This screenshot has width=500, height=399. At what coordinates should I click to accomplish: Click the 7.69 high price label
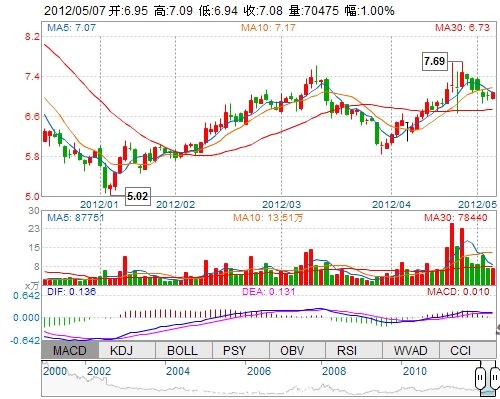[x=435, y=61]
